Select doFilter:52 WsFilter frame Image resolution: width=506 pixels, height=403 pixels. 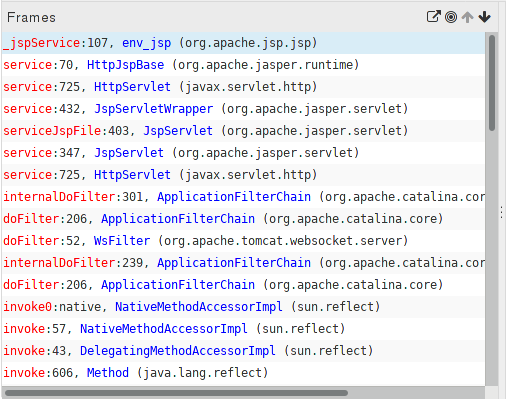tap(243, 241)
